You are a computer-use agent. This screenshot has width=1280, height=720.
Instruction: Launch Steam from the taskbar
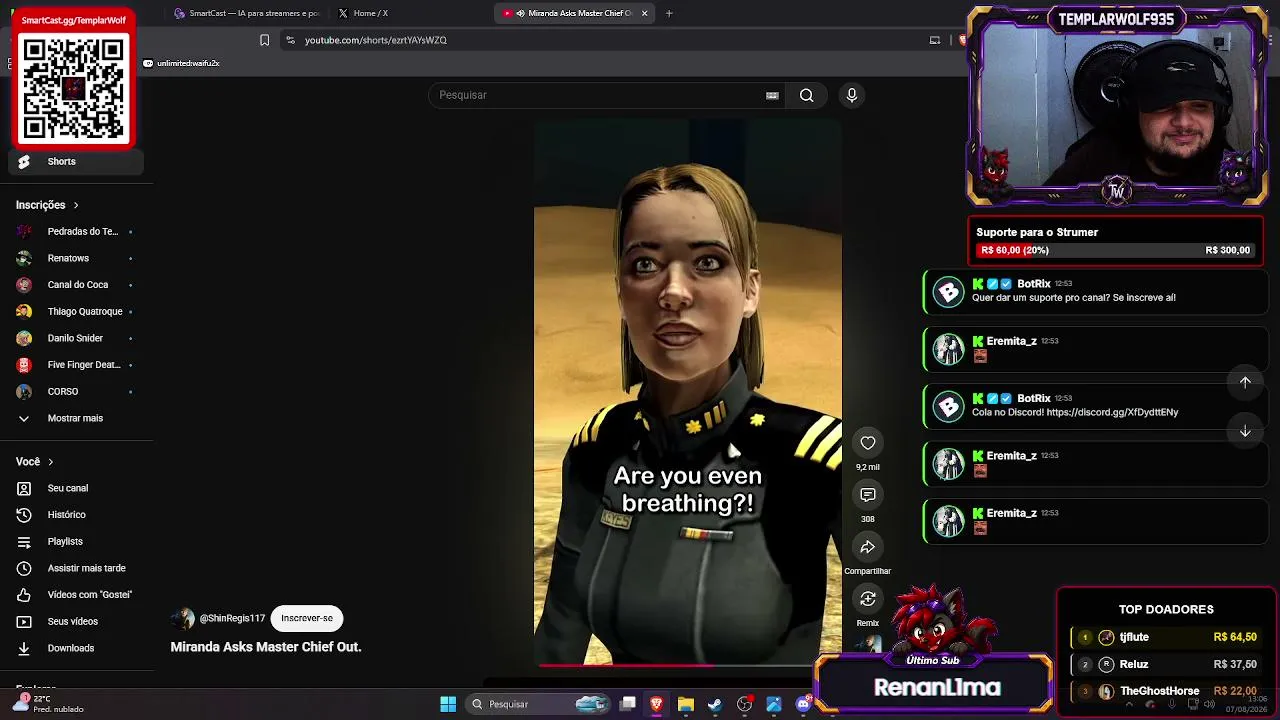(x=714, y=704)
